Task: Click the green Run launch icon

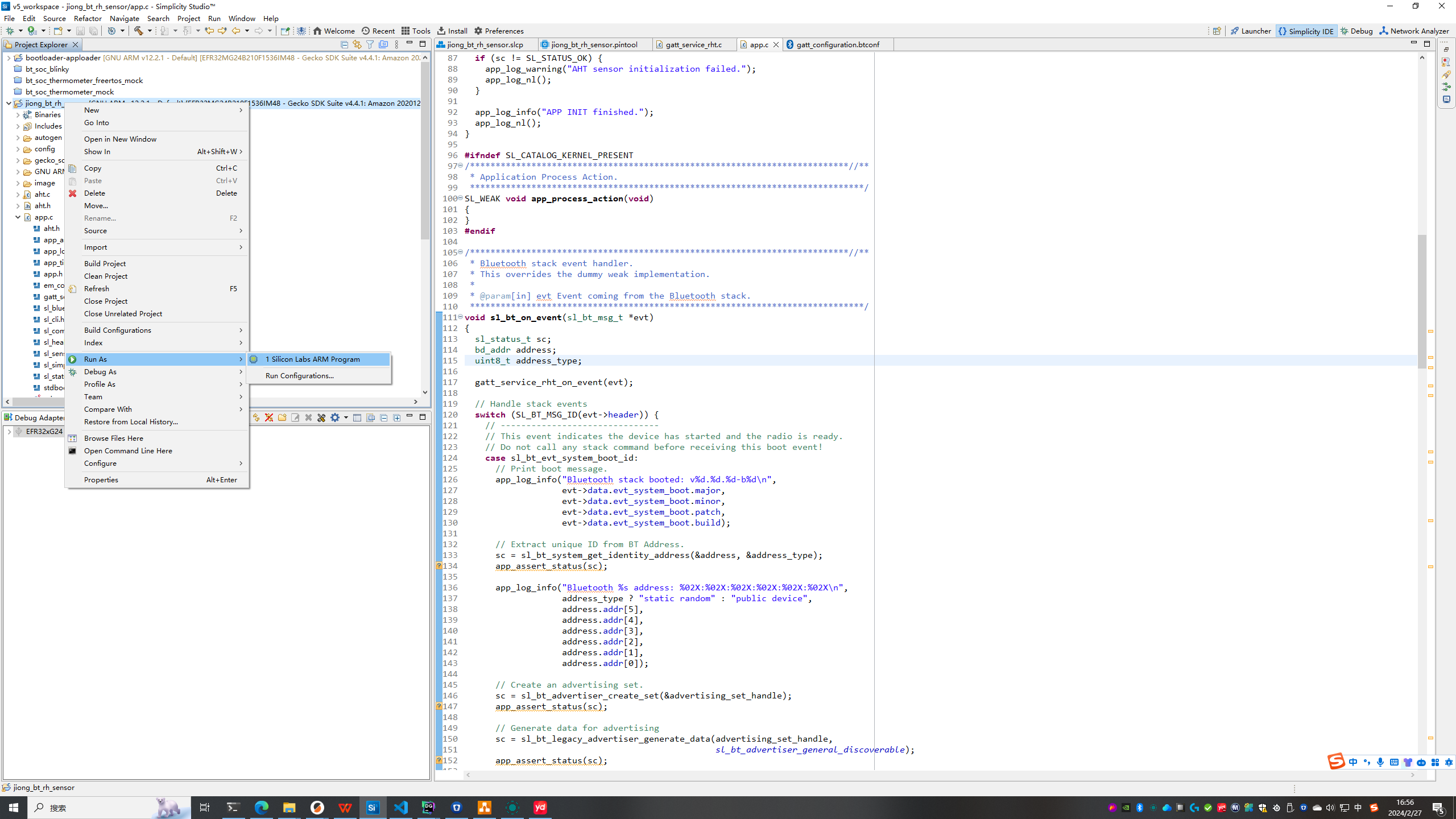Action: click(x=32, y=31)
